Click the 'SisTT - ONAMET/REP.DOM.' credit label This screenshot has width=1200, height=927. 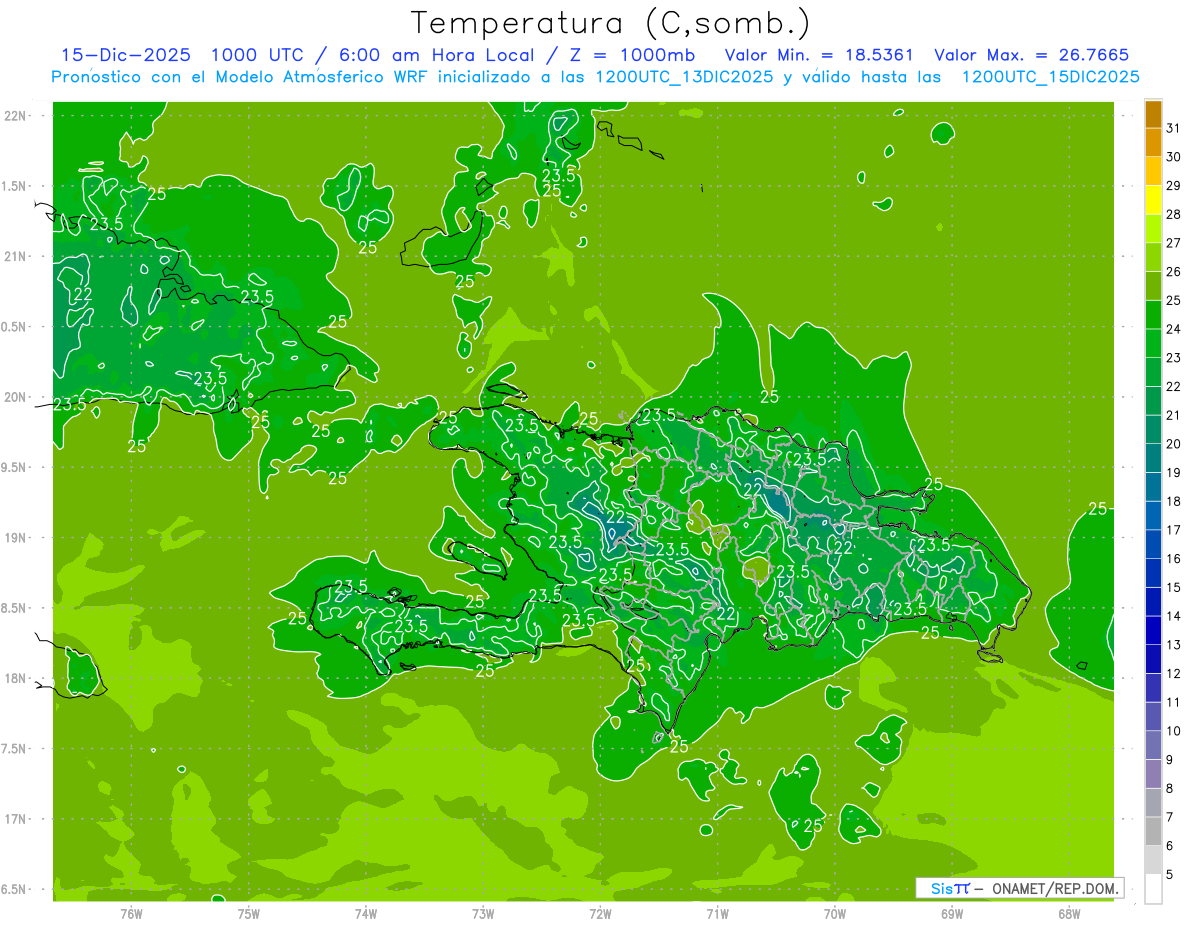1020,888
